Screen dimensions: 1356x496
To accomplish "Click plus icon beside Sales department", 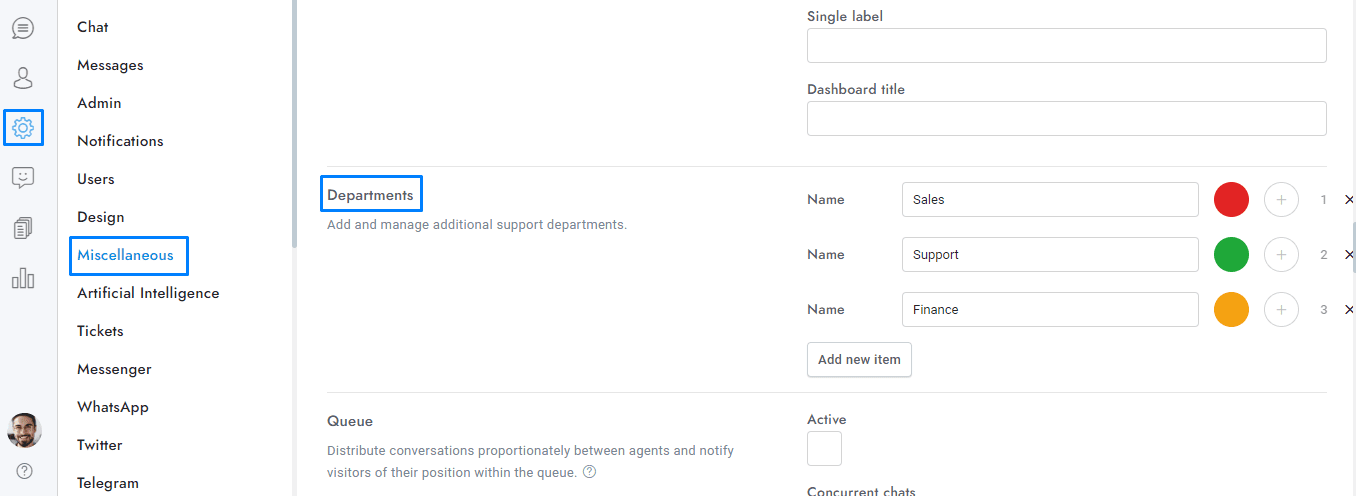I will tap(1281, 200).
